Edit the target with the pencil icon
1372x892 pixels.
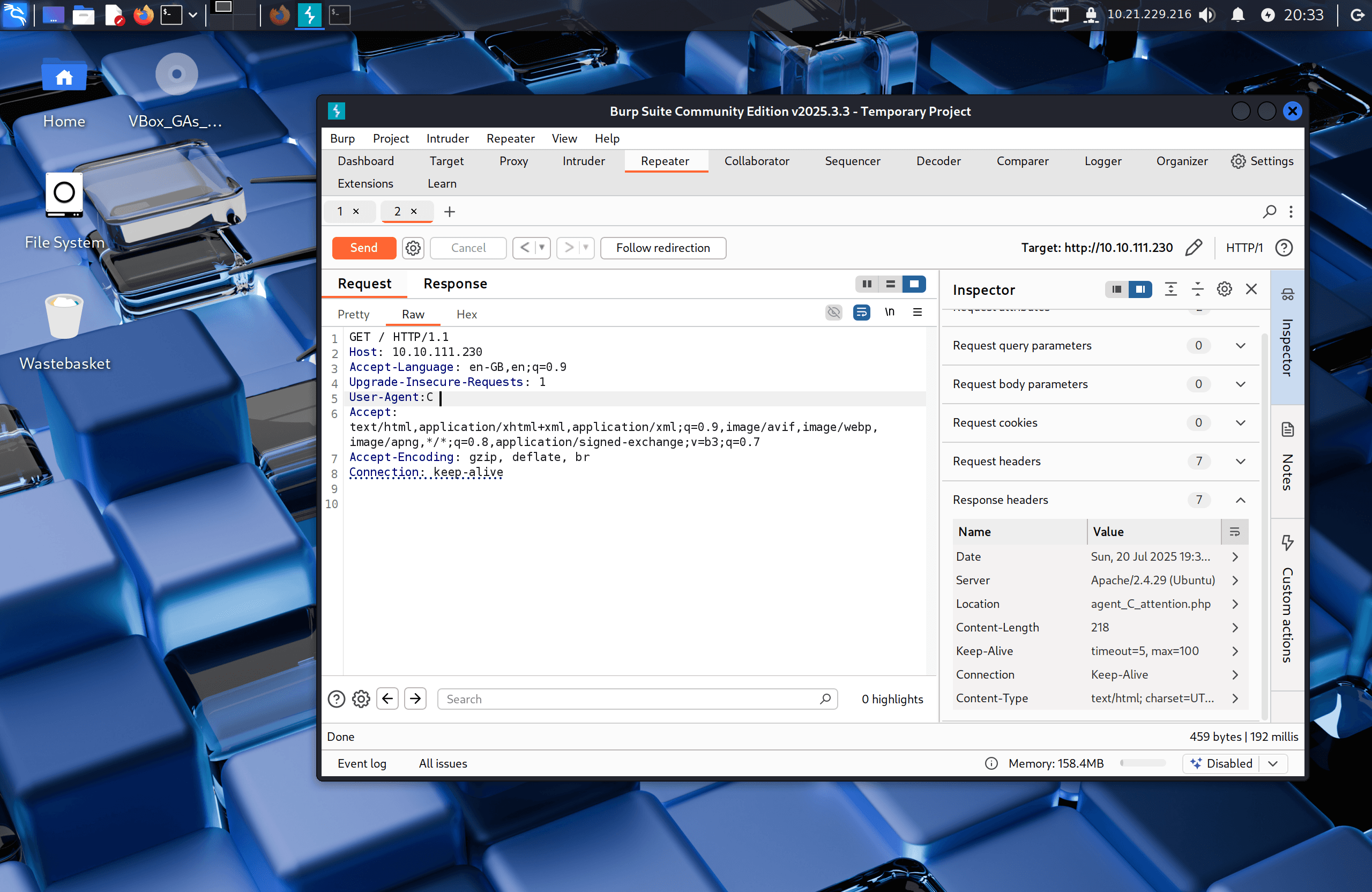click(1194, 248)
